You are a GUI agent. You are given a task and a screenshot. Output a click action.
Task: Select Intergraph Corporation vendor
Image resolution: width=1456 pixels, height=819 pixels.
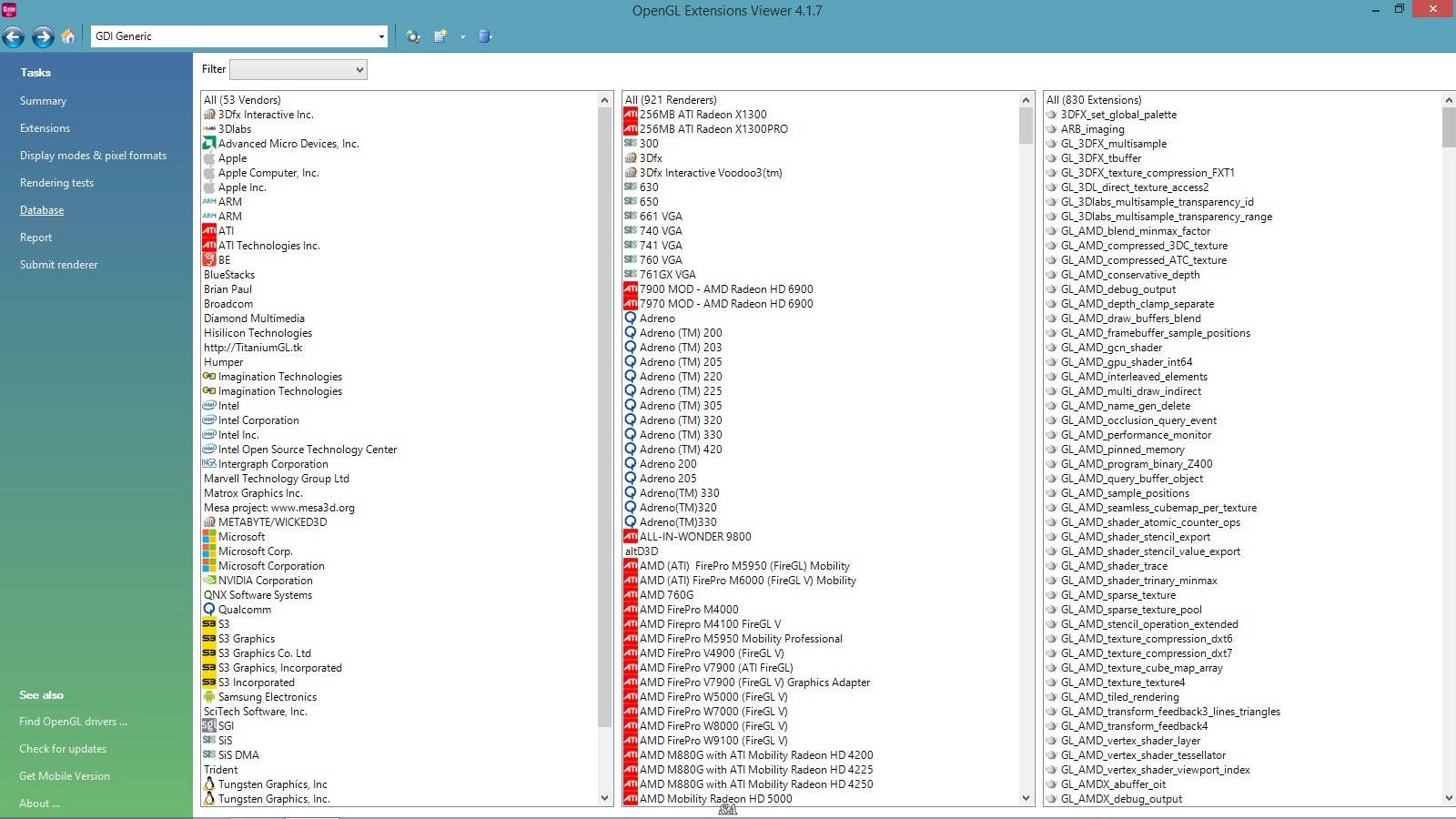coord(266,464)
